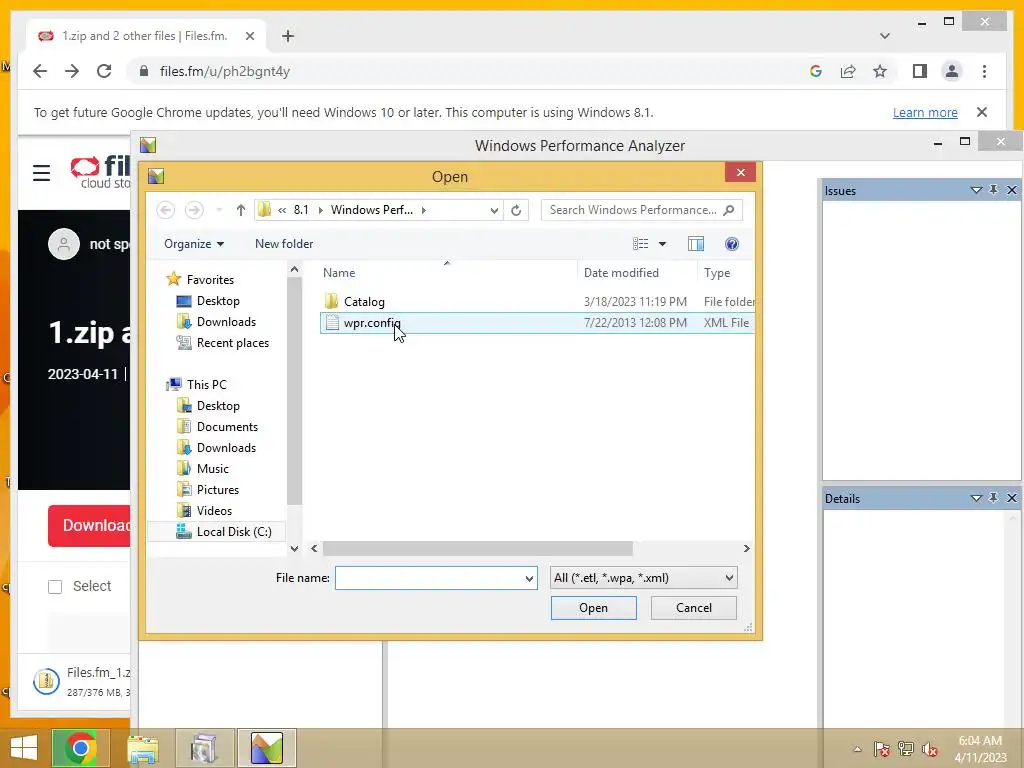1024x768 pixels.
Task: Open files.fm hamburger menu
Action: pyautogui.click(x=42, y=173)
